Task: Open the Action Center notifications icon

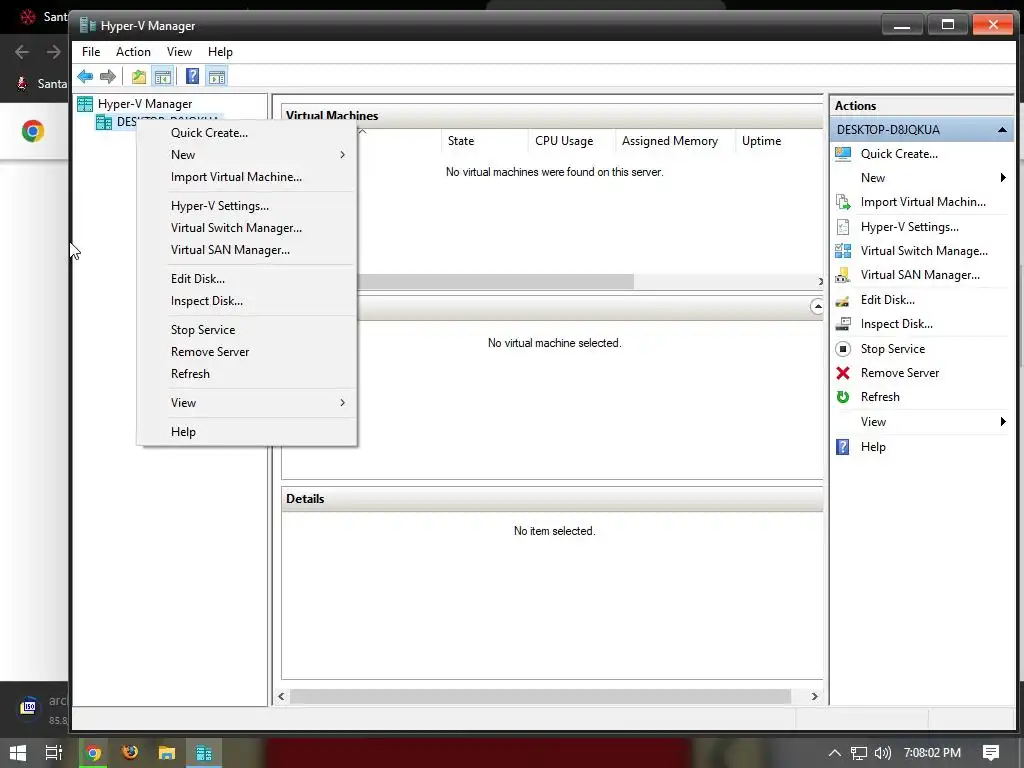Action: click(x=991, y=753)
